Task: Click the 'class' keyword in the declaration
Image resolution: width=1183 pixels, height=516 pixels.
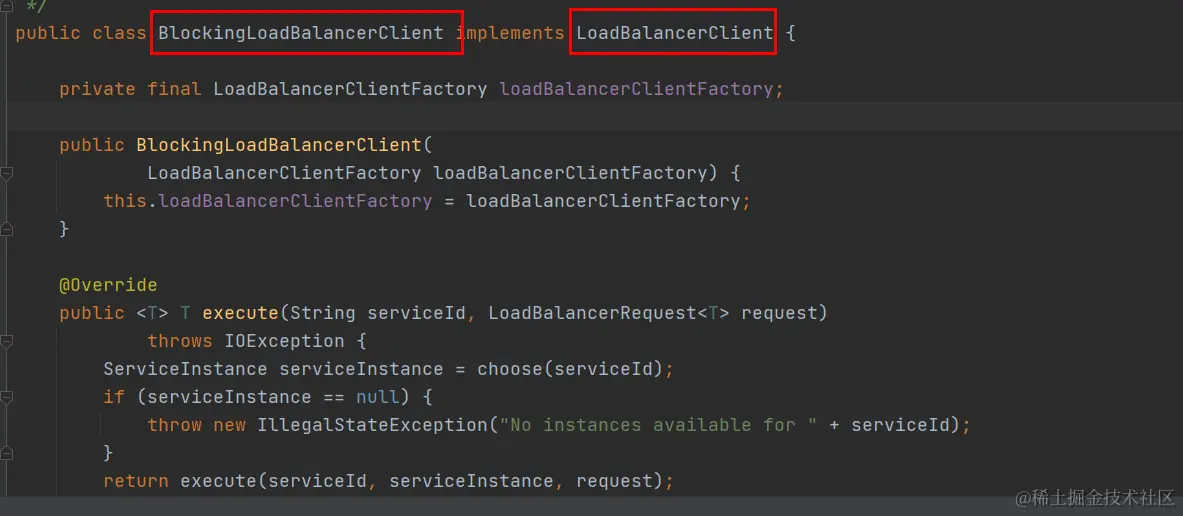Action: point(119,33)
